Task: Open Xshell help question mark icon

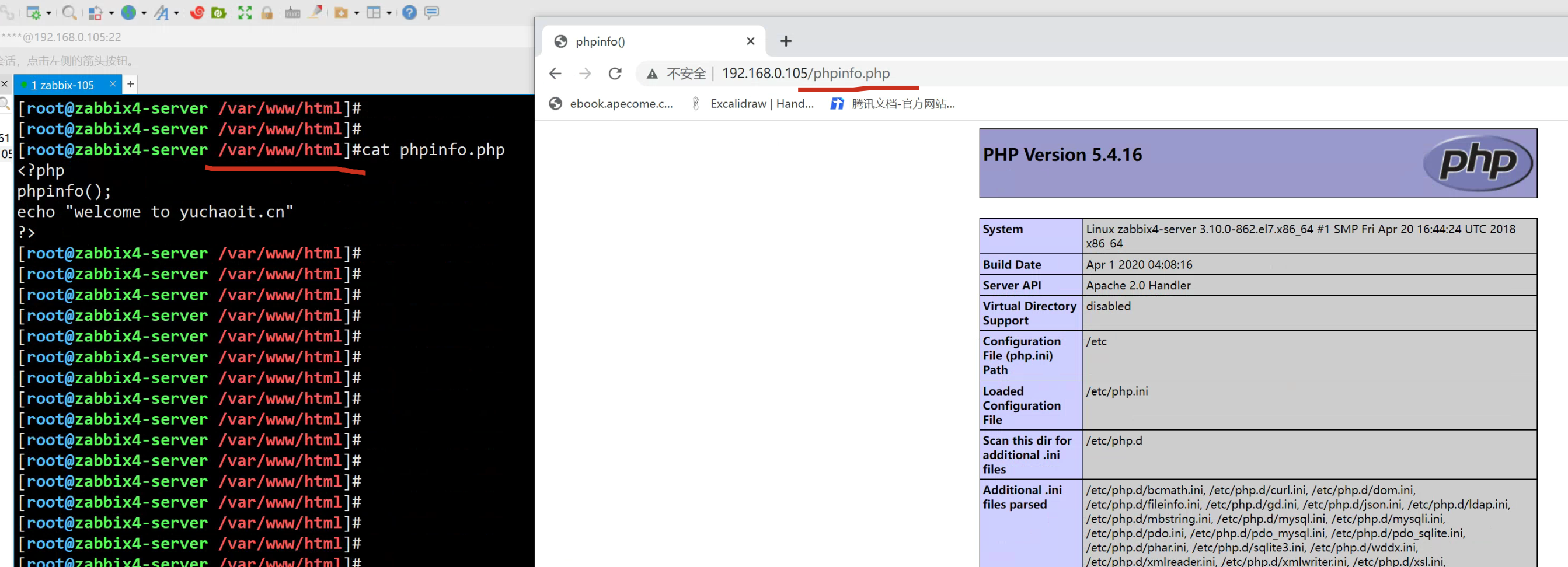Action: click(x=410, y=13)
